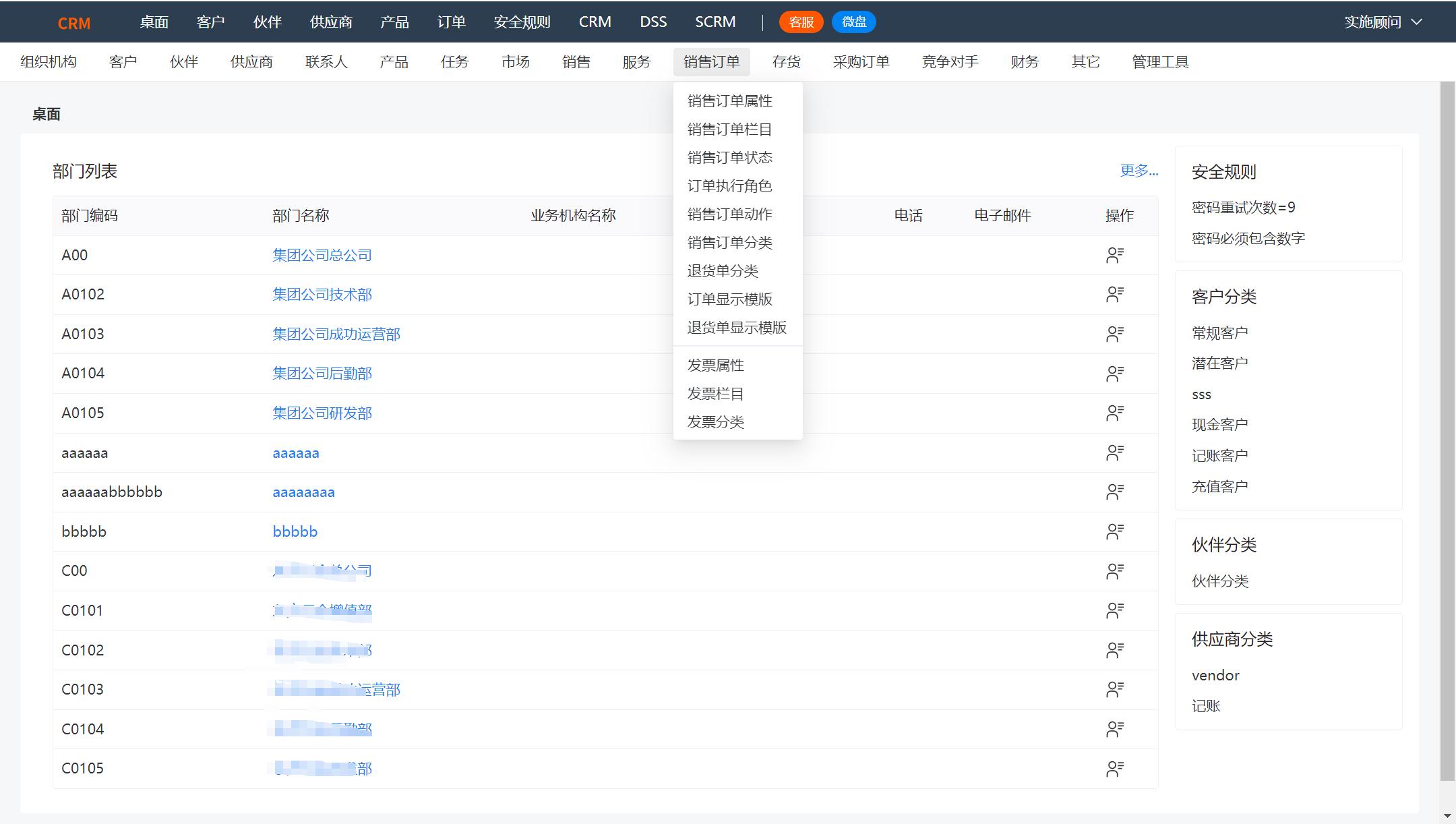The width and height of the screenshot is (1456, 824).
Task: Click the vertical scrollbar on the right
Action: (1447, 432)
